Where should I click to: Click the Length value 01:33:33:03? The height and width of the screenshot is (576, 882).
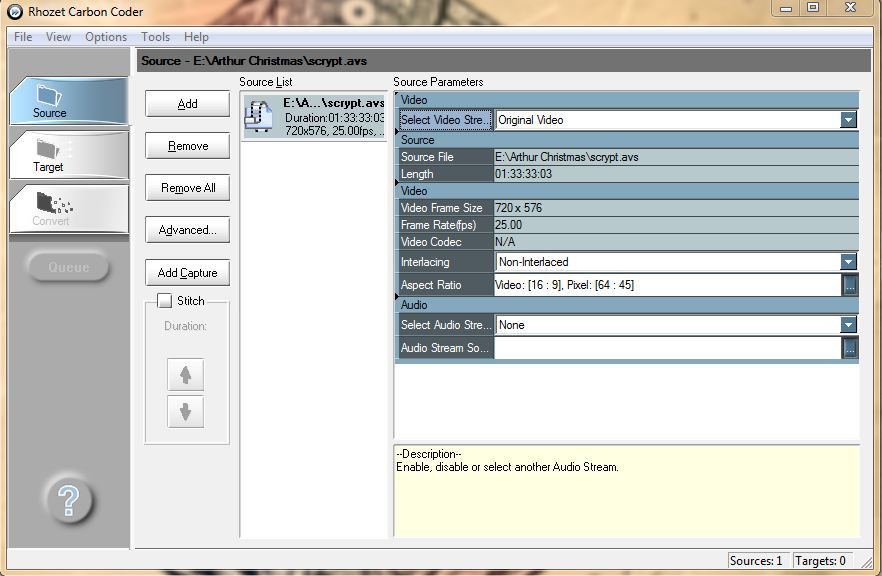676,174
